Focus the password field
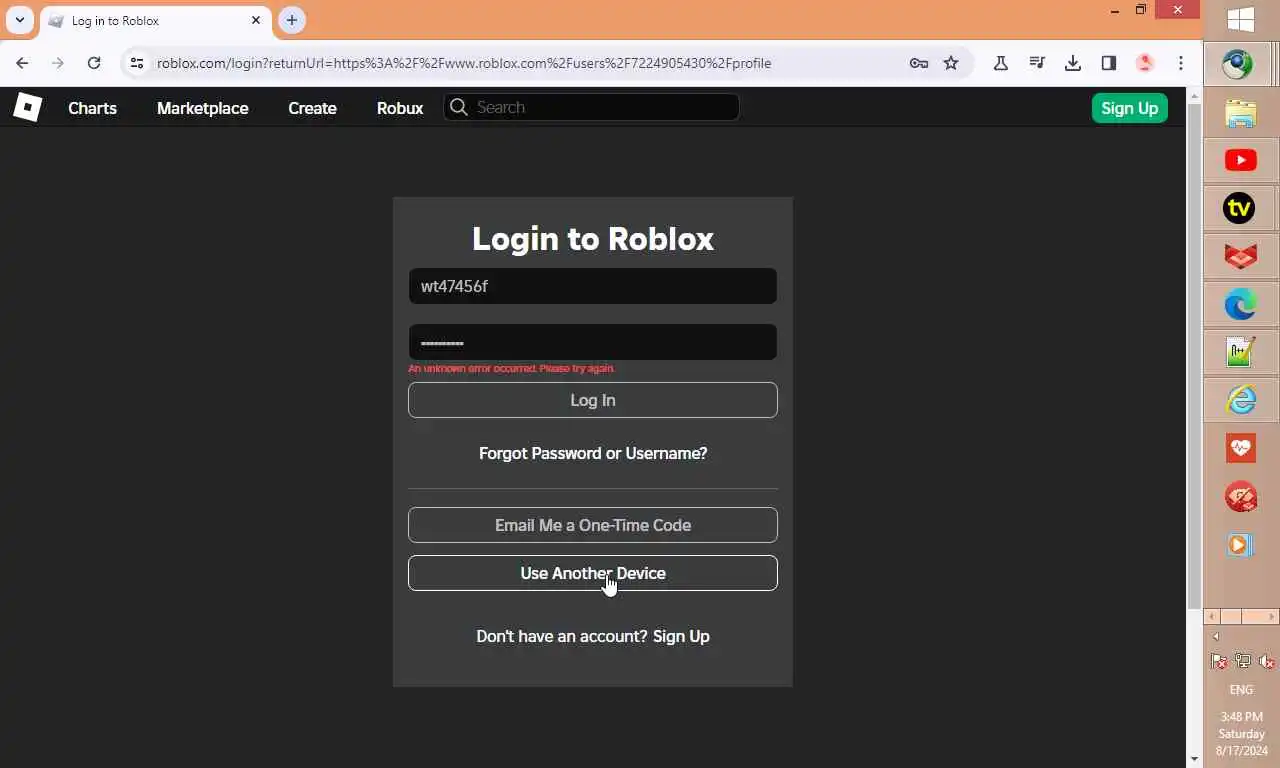1280x768 pixels. [593, 342]
